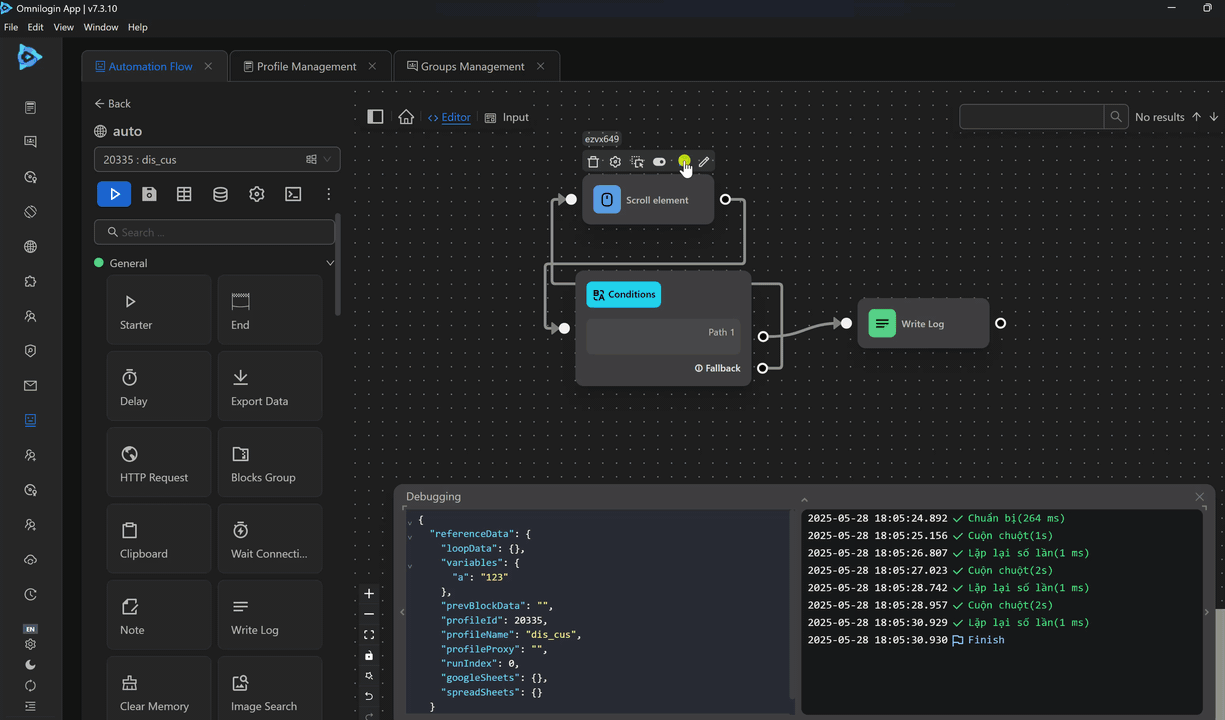This screenshot has width=1225, height=720.
Task: Switch to the Input view
Action: coord(507,117)
